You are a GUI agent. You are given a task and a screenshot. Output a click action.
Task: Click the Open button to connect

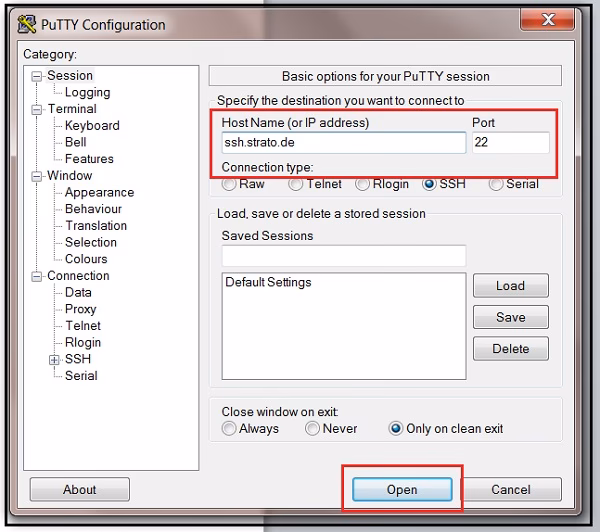pyautogui.click(x=402, y=489)
